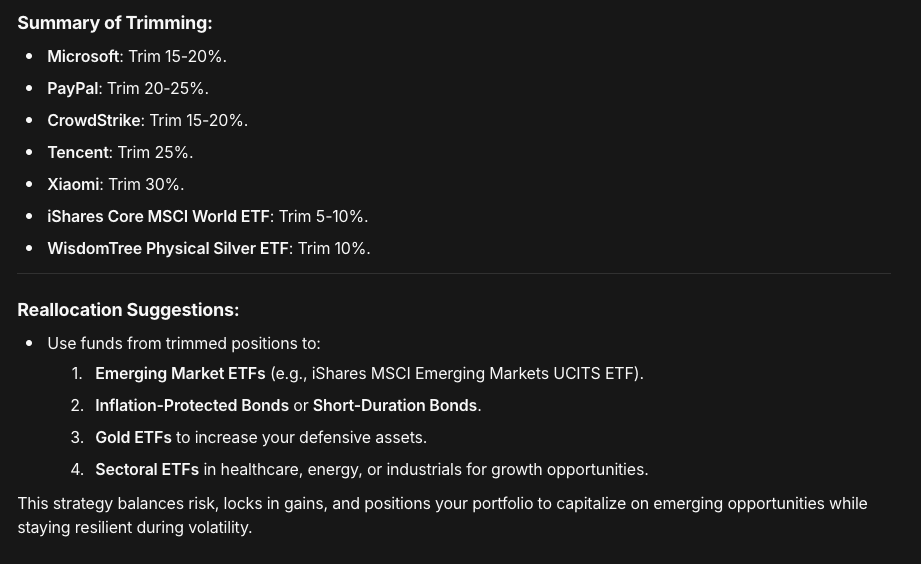Click the "Trim 30%" text beside Xiaomi
Image resolution: width=921 pixels, height=564 pixels.
click(x=144, y=185)
